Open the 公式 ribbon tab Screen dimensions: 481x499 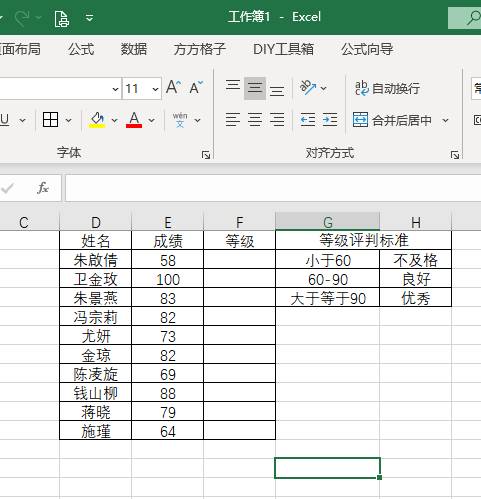[81, 49]
